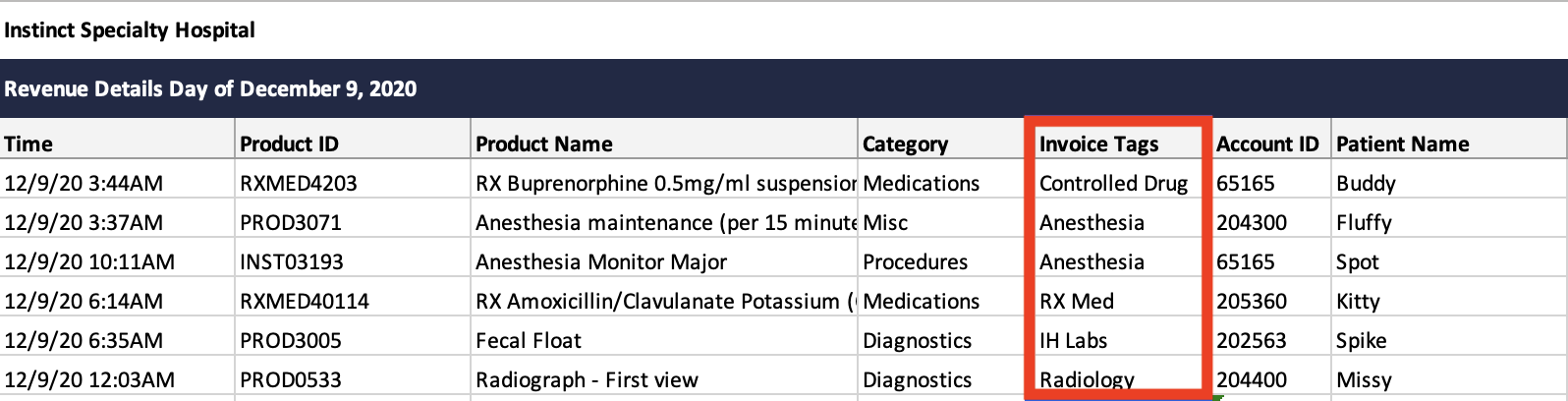Viewport: 1568px width, 401px height.
Task: Select the Product Name header cell
Action: pos(664,143)
